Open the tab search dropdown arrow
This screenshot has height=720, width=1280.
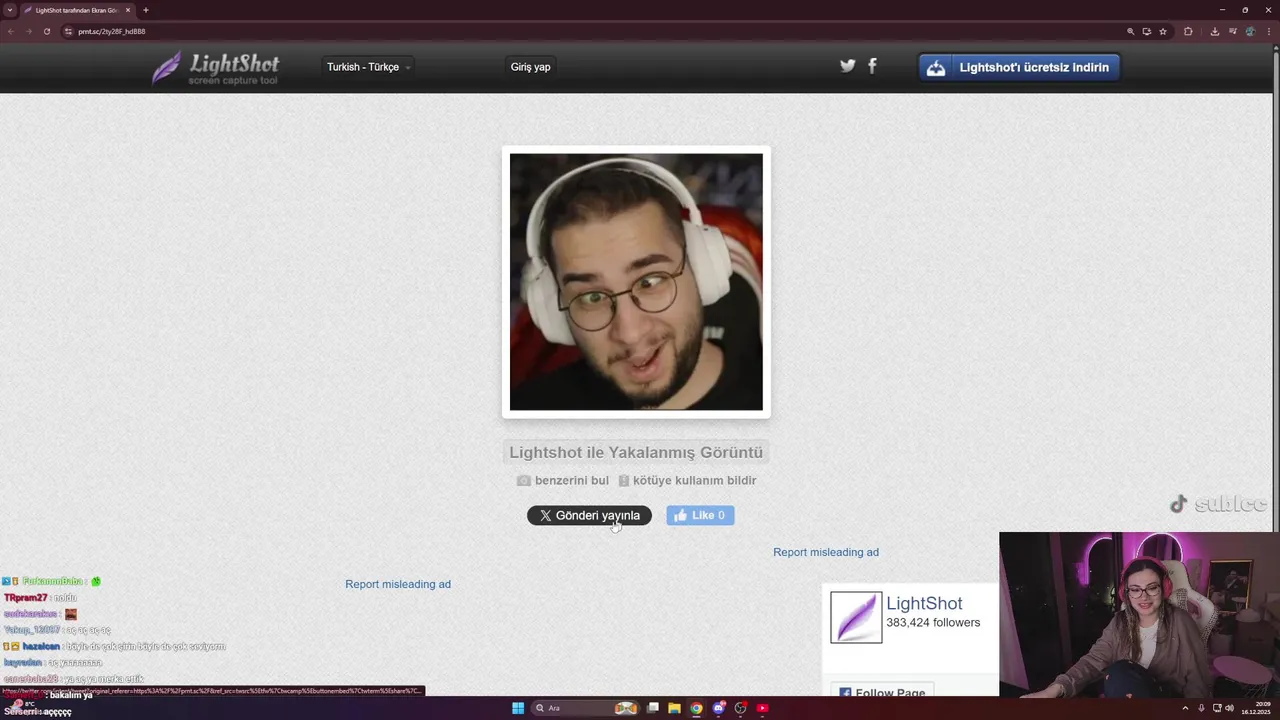pos(9,10)
